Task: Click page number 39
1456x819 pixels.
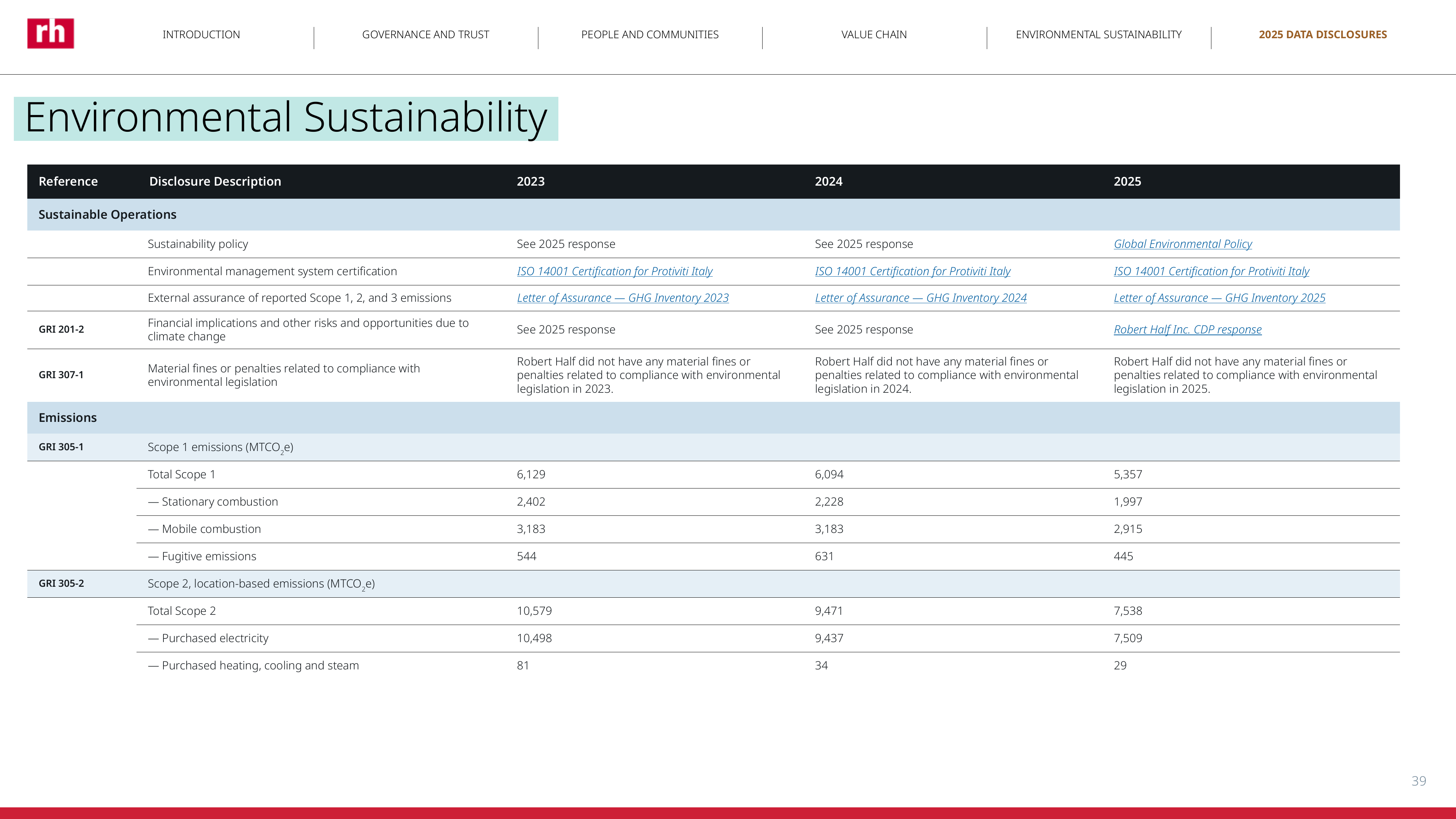Action: coord(1419,781)
